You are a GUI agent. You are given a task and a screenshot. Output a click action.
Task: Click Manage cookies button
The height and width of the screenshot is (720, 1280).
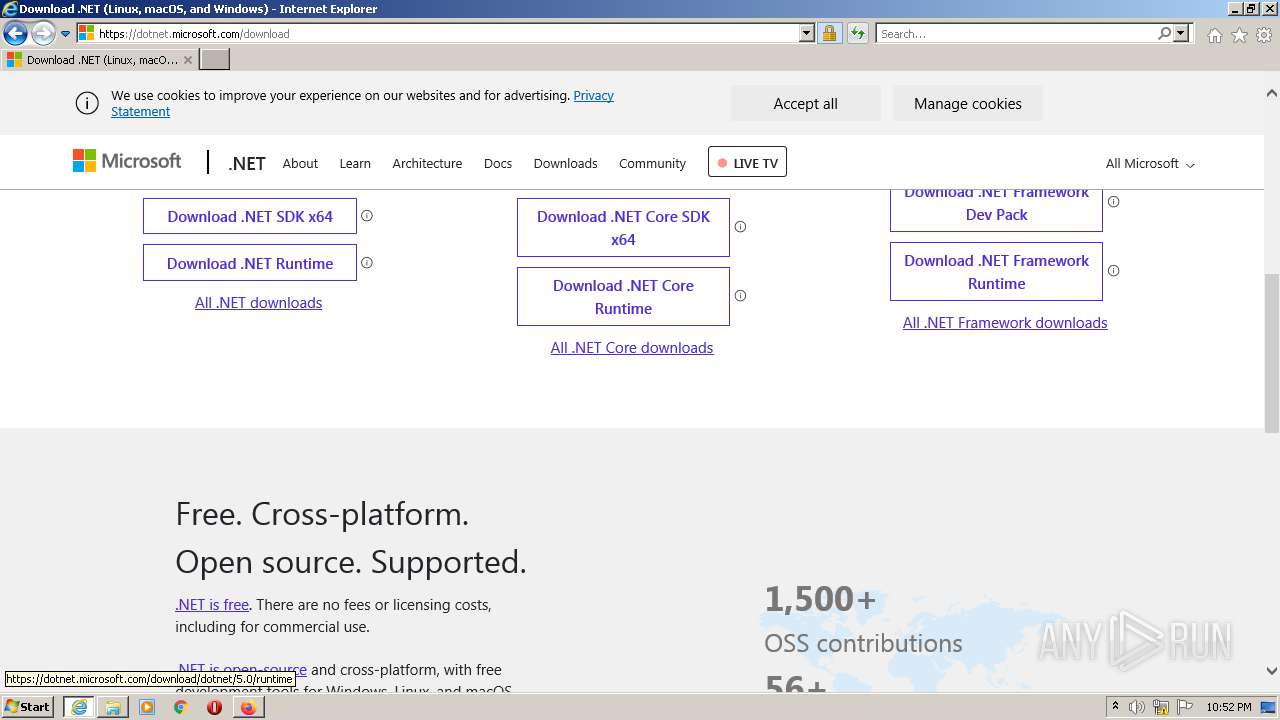pyautogui.click(x=967, y=103)
